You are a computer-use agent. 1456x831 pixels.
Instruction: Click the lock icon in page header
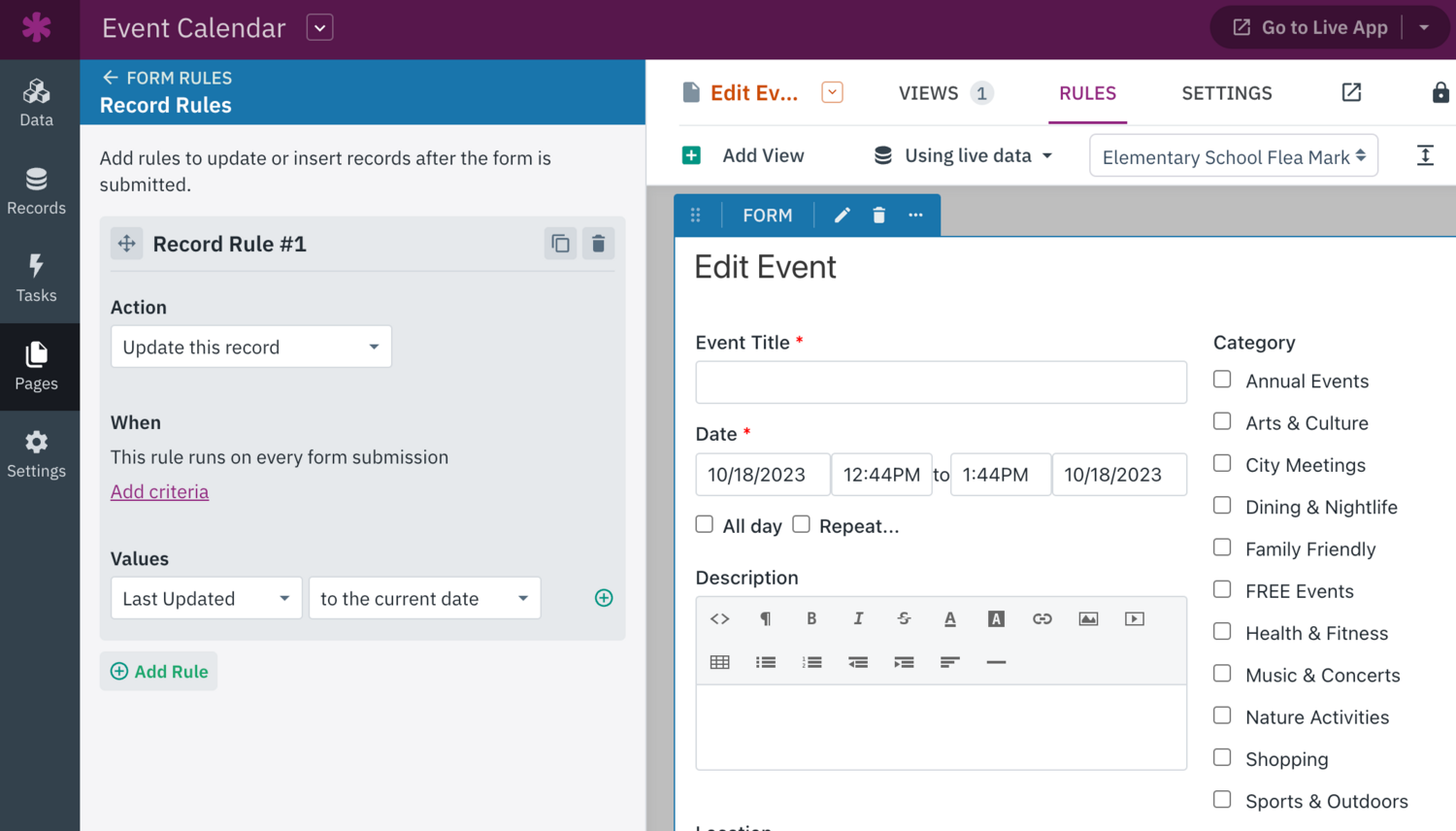coord(1439,93)
